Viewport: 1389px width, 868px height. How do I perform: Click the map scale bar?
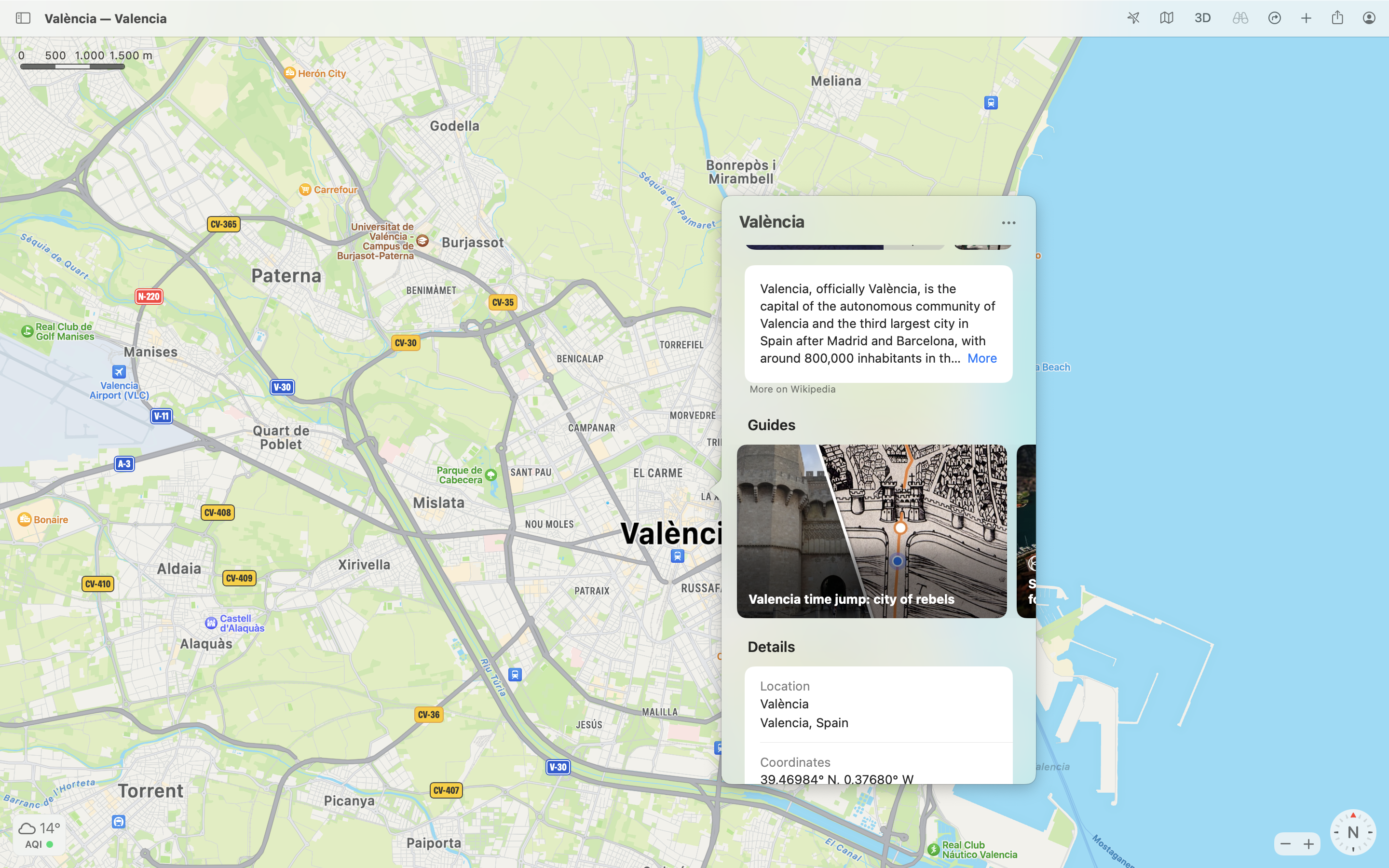point(72,67)
